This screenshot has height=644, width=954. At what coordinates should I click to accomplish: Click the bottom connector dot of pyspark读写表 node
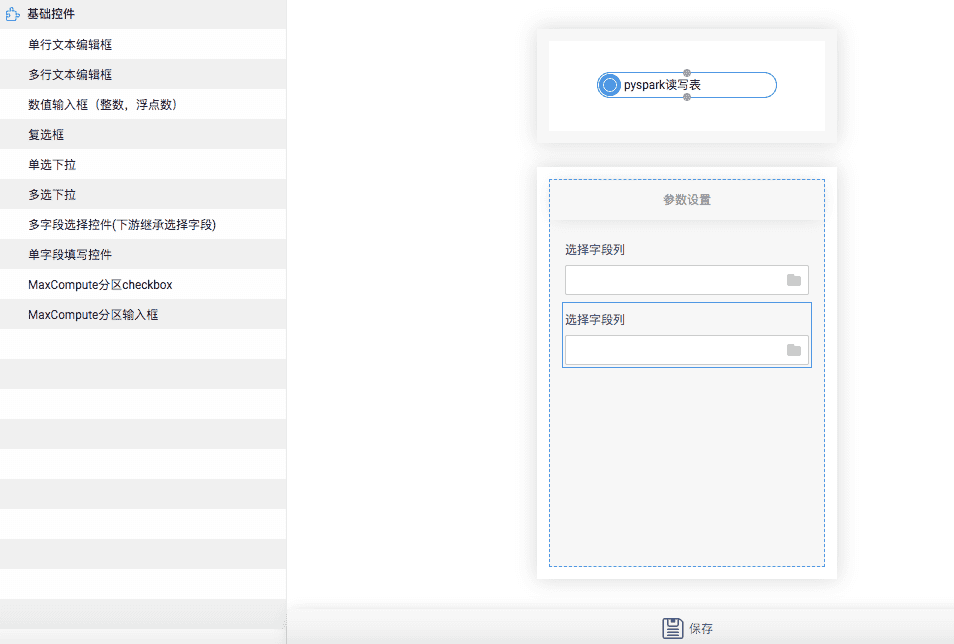(x=687, y=97)
